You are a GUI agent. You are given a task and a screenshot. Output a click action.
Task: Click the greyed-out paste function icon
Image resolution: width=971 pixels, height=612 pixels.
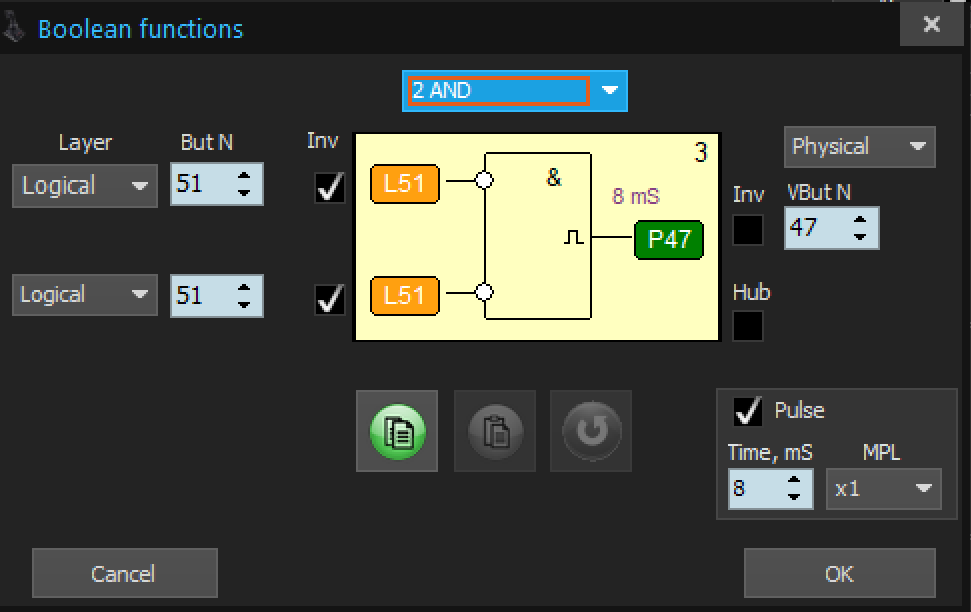pyautogui.click(x=495, y=431)
